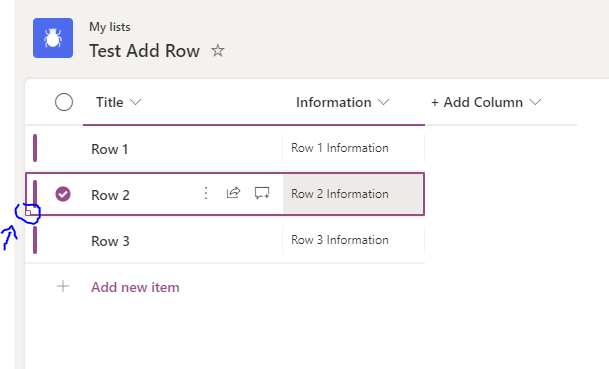Open the Add Column dropdown chevron
609x369 pixels.
click(x=535, y=102)
